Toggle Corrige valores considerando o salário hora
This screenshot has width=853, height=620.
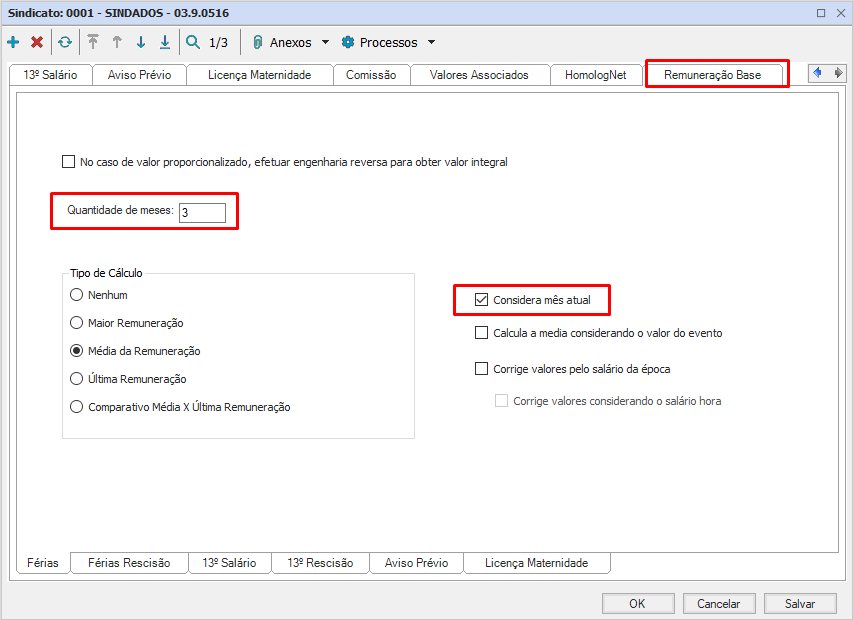click(x=501, y=401)
